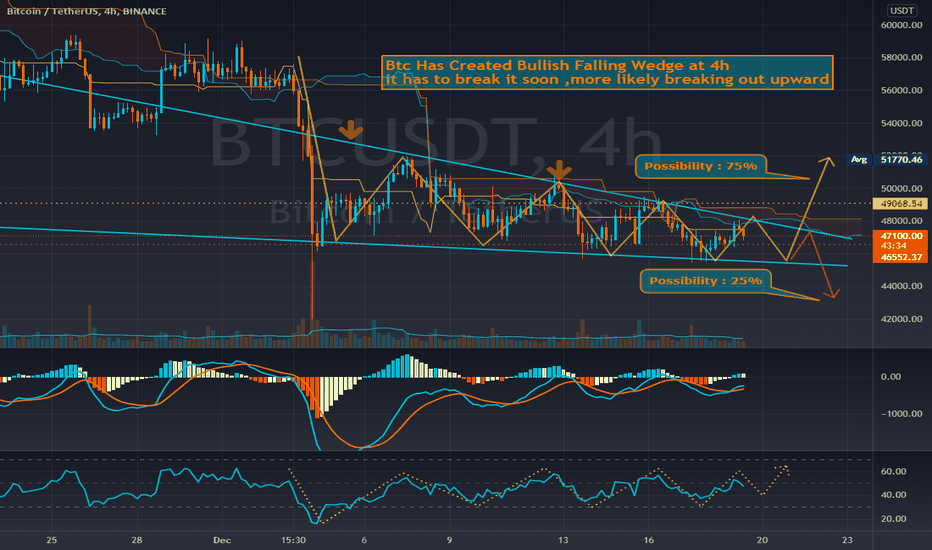
Task: Click the 43:34 candle countdown
Action: pyautogui.click(x=893, y=246)
